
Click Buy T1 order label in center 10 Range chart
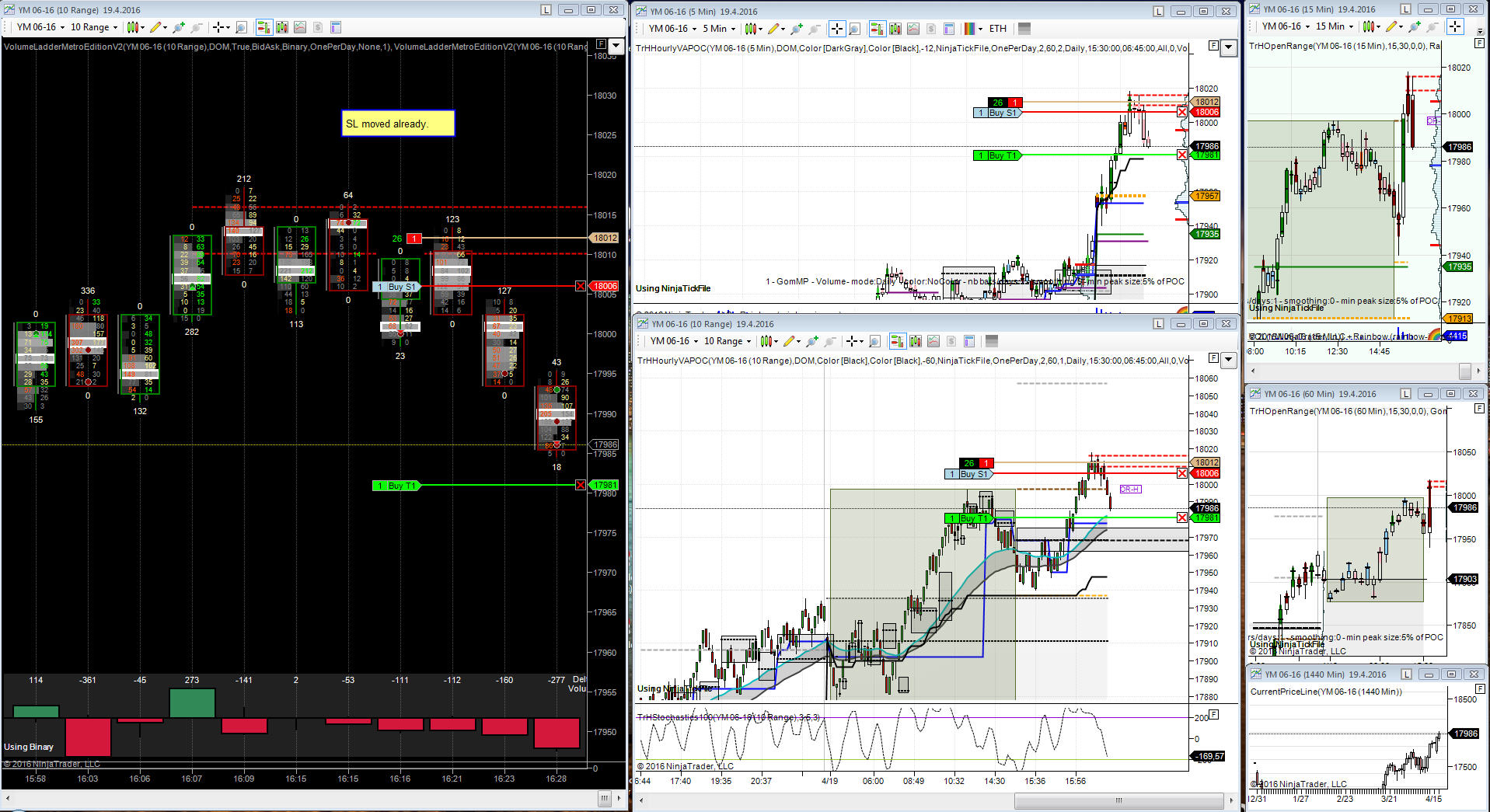[968, 518]
